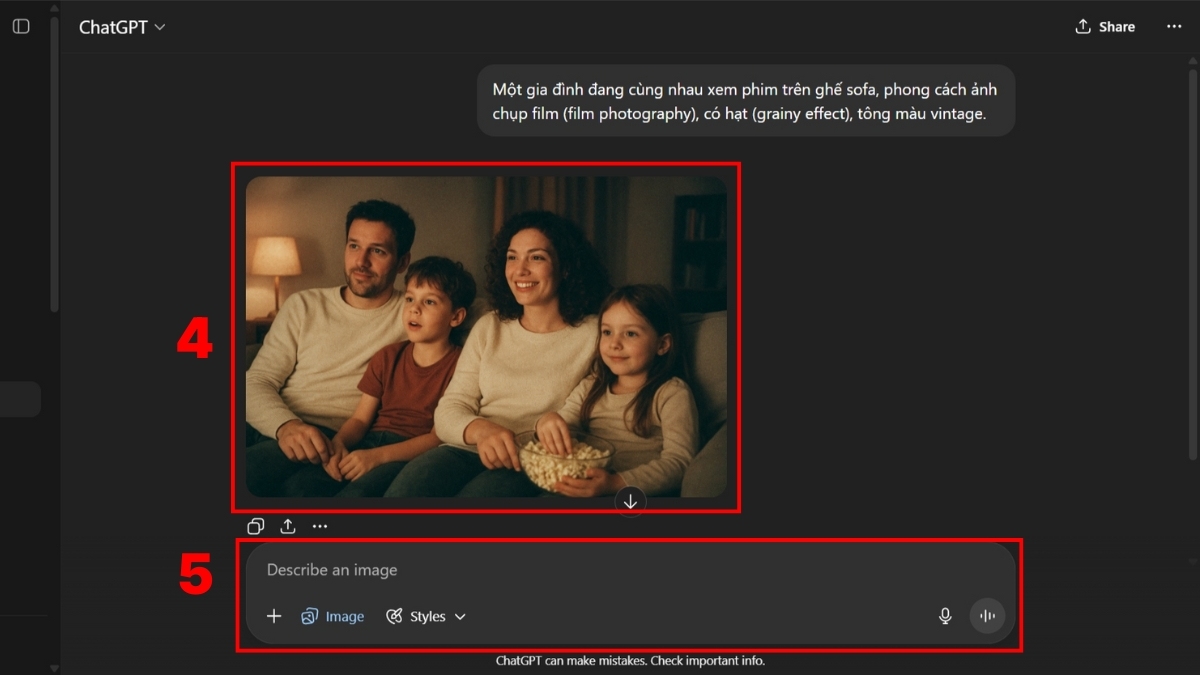Copy the generated image with the copy icon
Image resolution: width=1200 pixels, height=675 pixels.
pyautogui.click(x=256, y=526)
